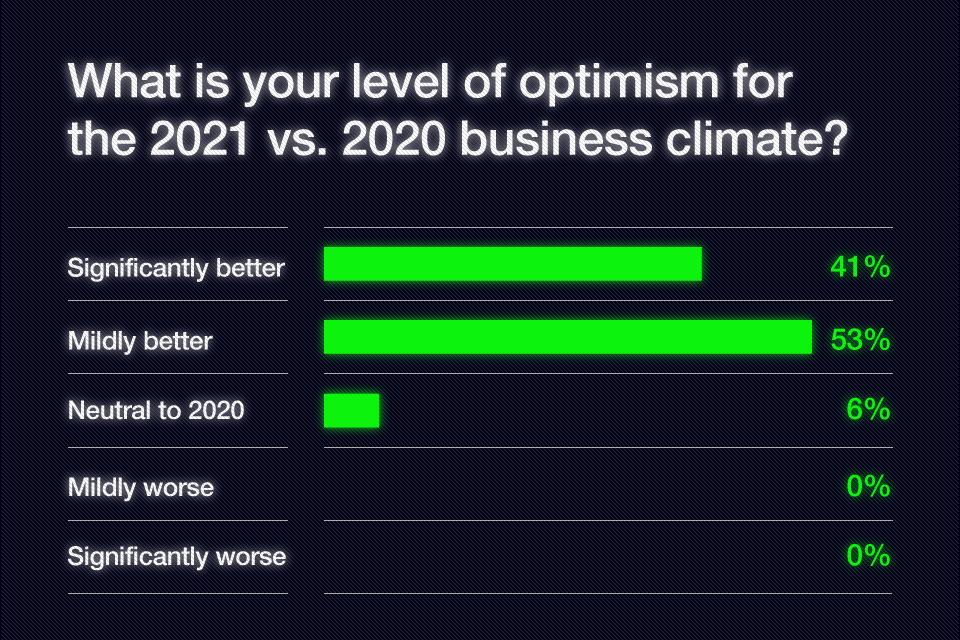Screen dimensions: 960x640
Task: Select the "Mildly better" row label
Action: pos(140,341)
